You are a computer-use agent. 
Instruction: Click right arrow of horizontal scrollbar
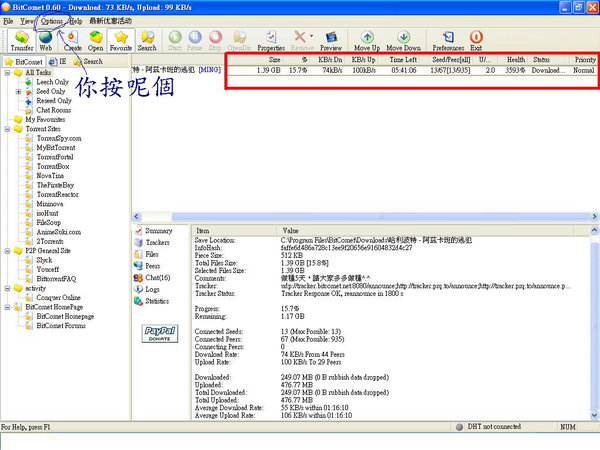pyautogui.click(x=594, y=217)
